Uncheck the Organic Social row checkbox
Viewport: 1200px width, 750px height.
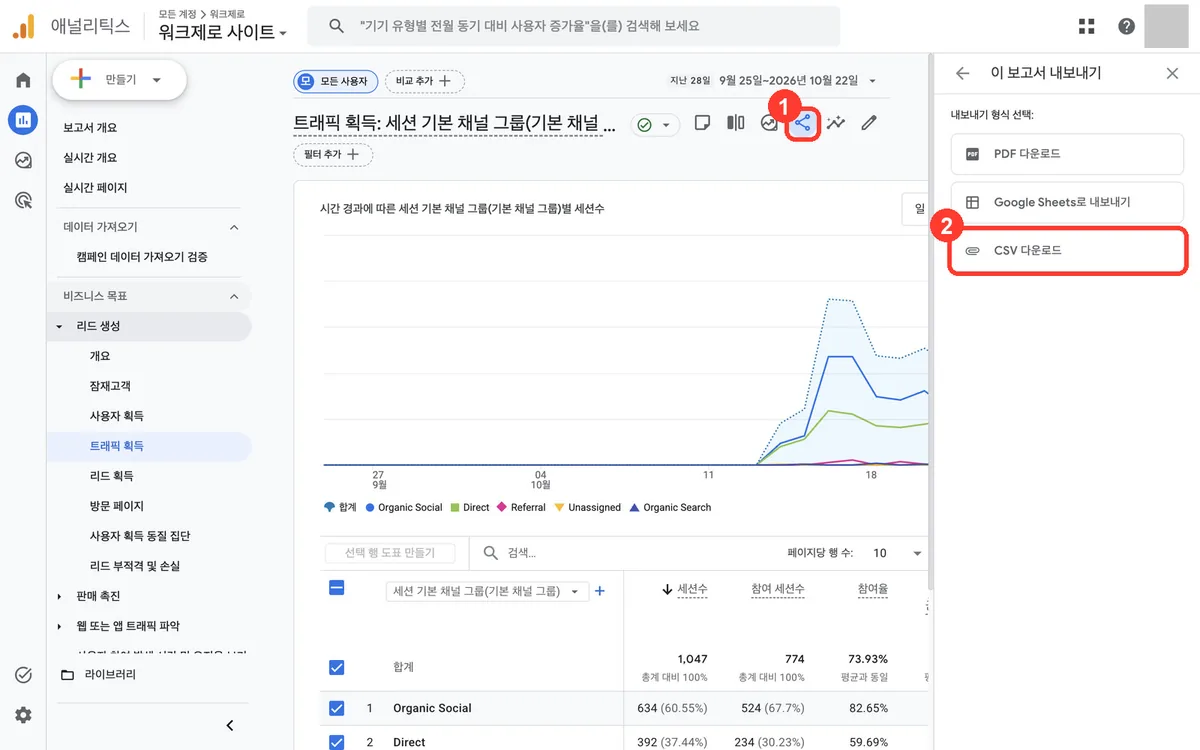pyautogui.click(x=337, y=708)
